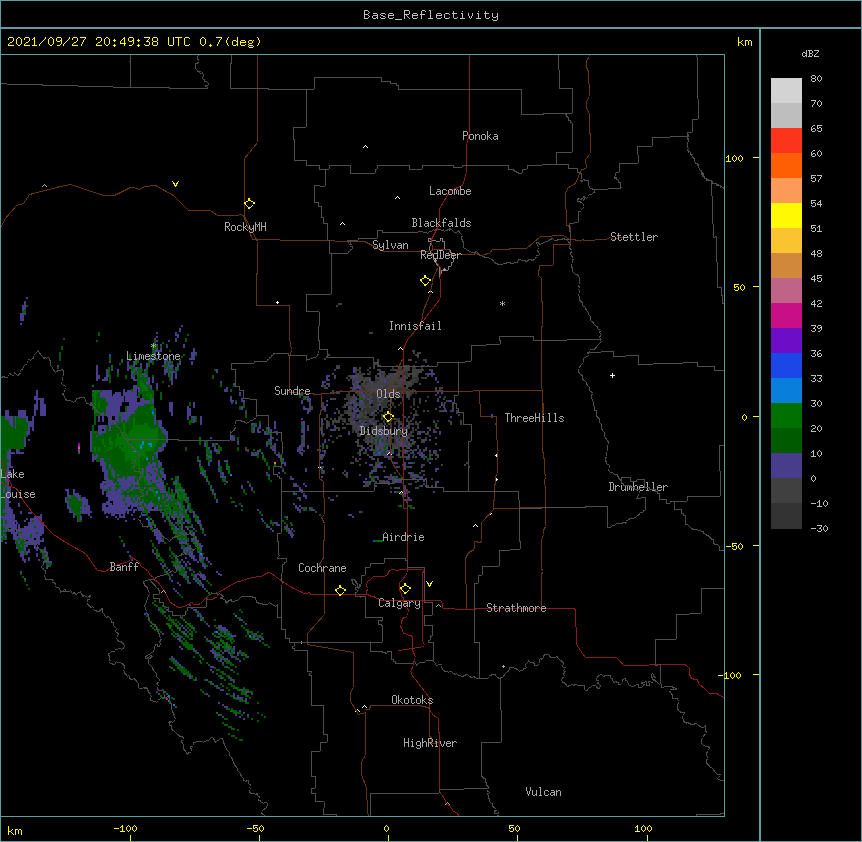The image size is (862, 842).
Task: Click the Base_Reflectivity title text
Action: (431, 15)
